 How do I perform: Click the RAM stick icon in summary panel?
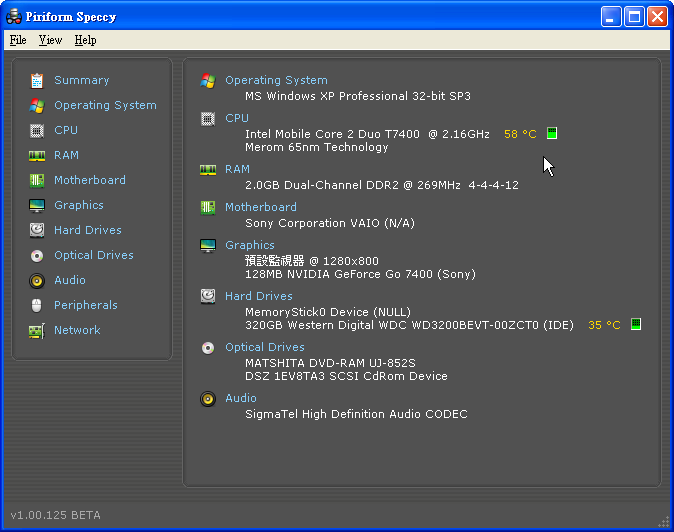point(208,170)
